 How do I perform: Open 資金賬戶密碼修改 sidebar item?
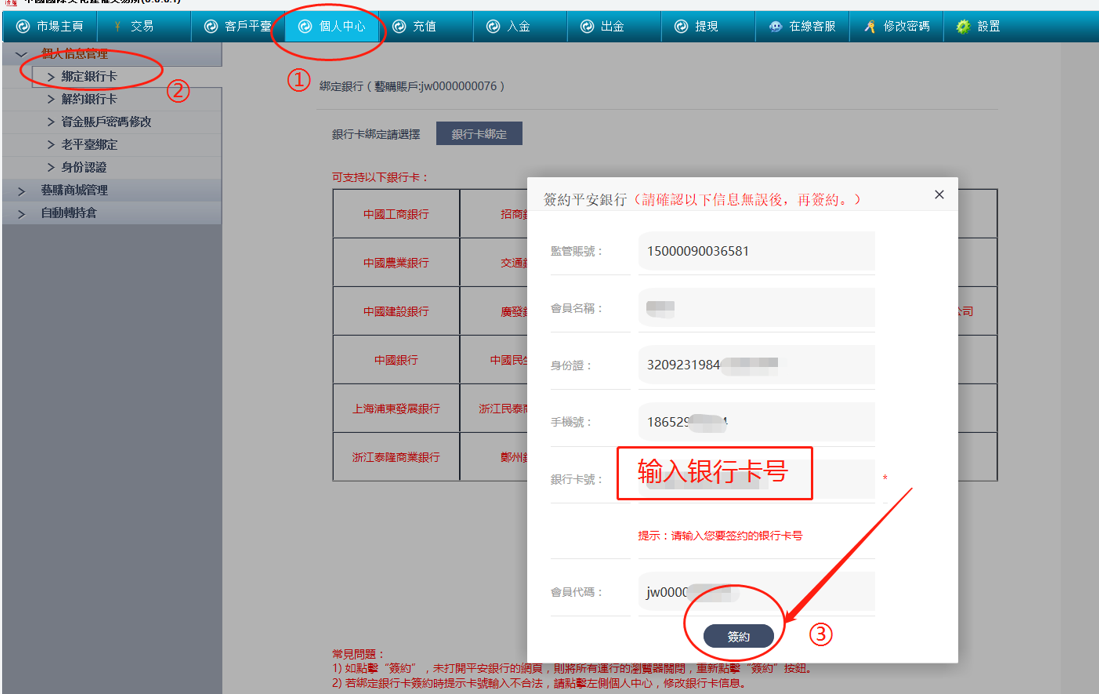[112, 122]
